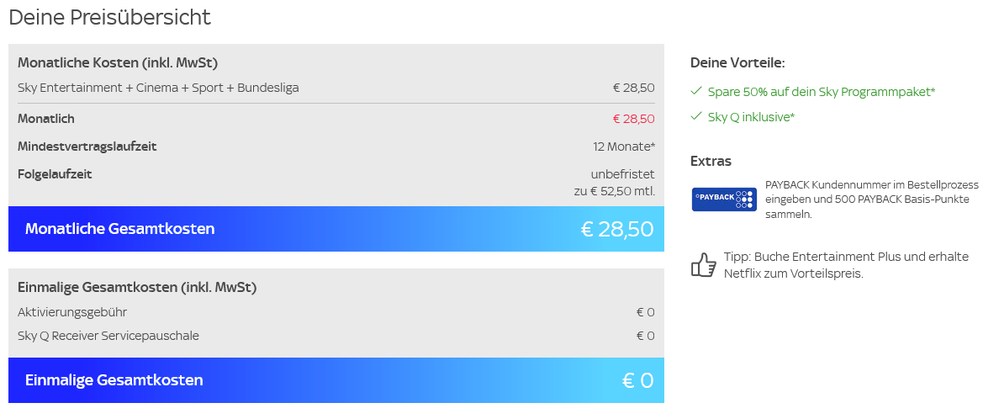The image size is (999, 420).
Task: Click the Mindestvertragslaufzeit label
Action: [x=87, y=146]
